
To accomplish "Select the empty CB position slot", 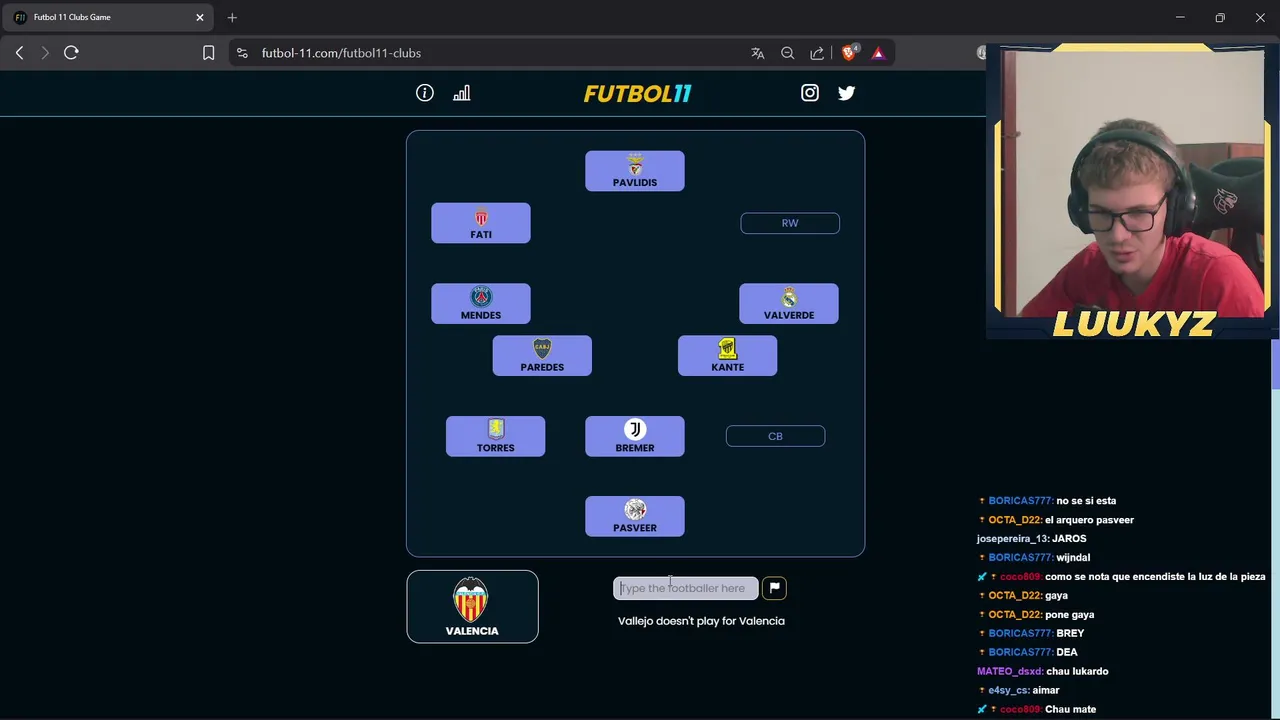I will coord(775,436).
